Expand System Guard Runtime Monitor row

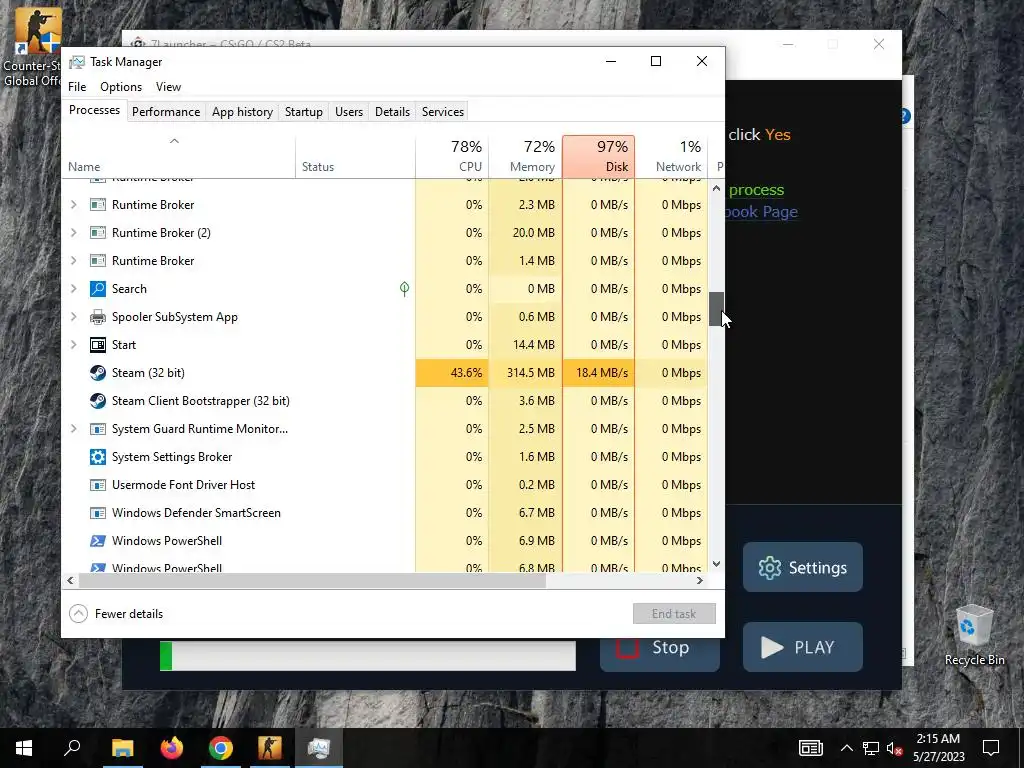(74, 429)
